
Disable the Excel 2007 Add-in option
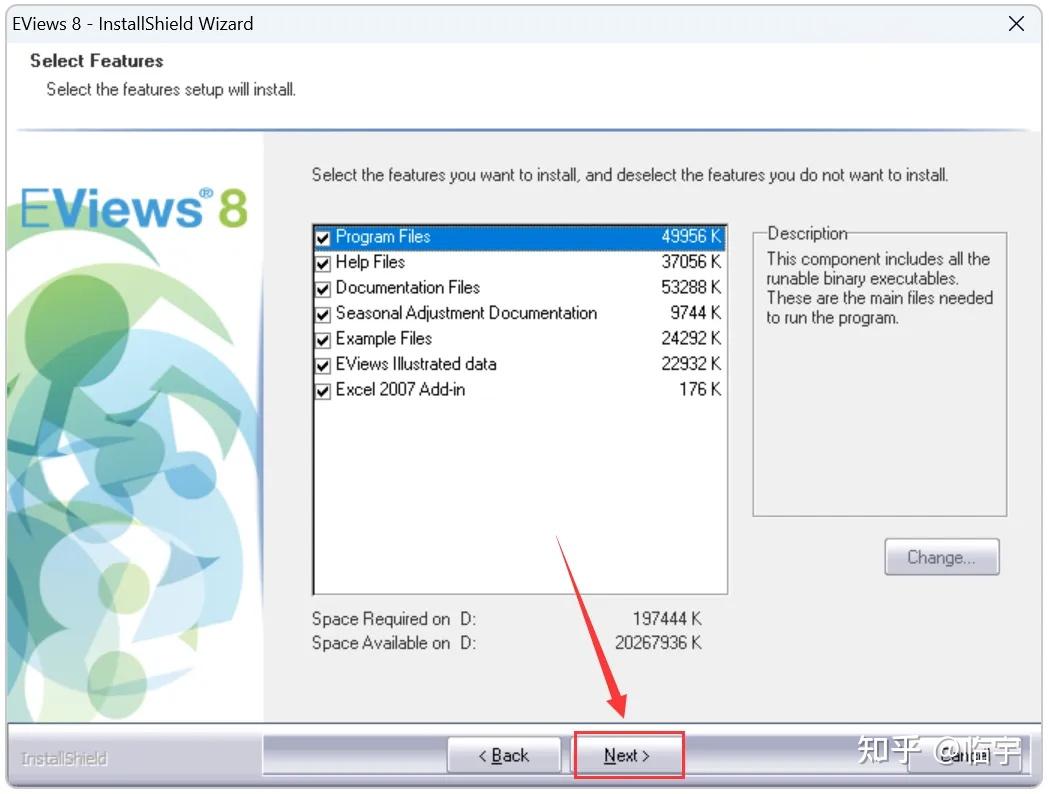(x=322, y=390)
